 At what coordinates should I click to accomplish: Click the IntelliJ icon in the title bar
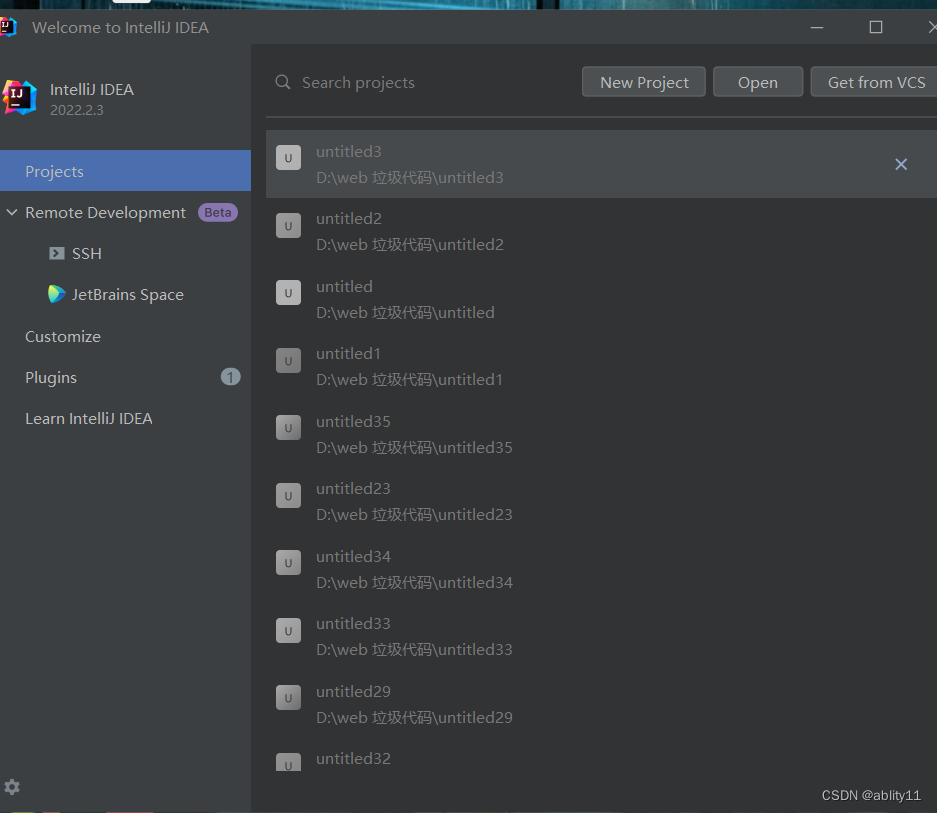click(x=8, y=27)
